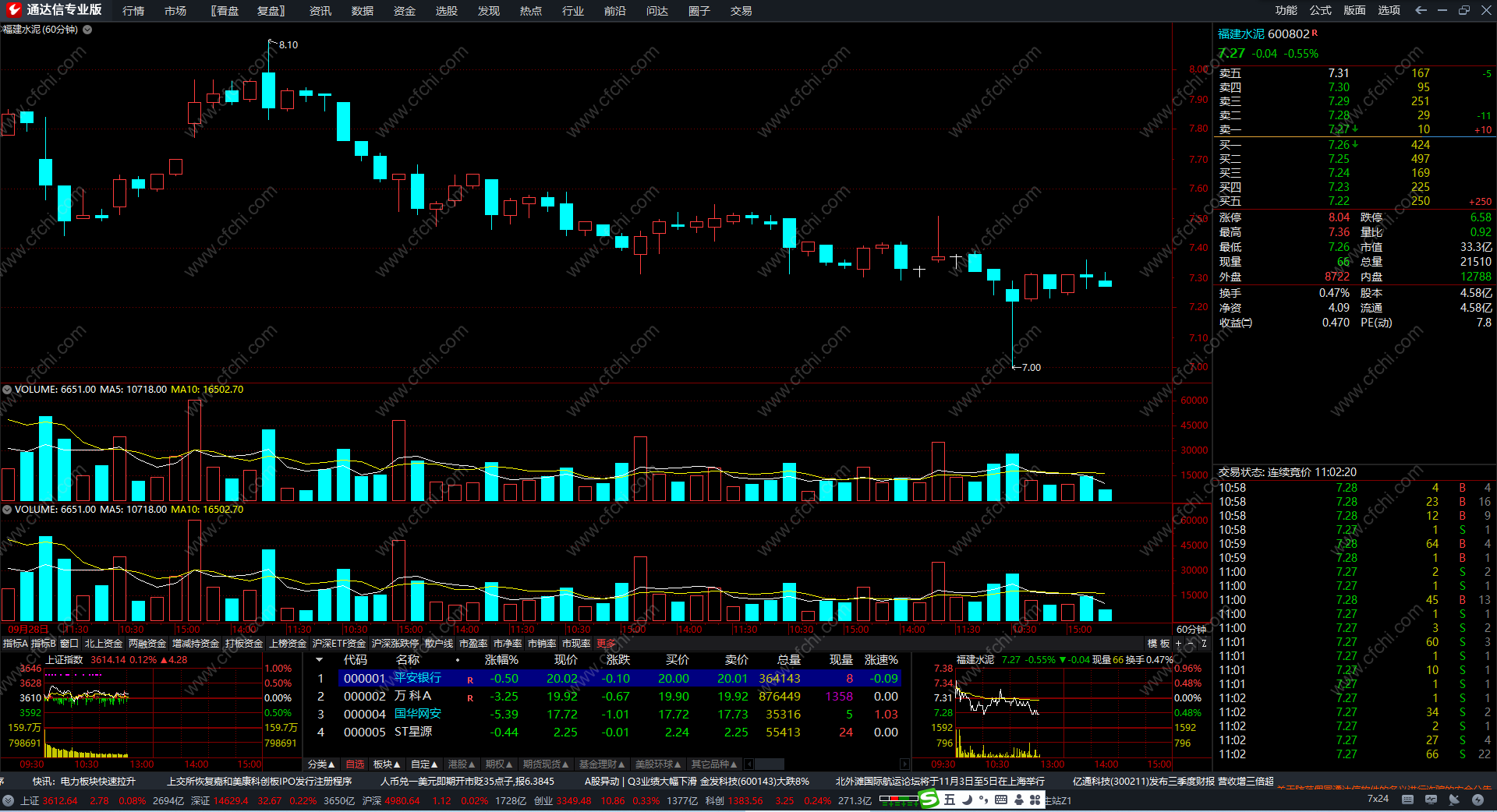Switch on the 市净率 indicator
Viewport: 1497px width, 812px height.
(x=508, y=644)
